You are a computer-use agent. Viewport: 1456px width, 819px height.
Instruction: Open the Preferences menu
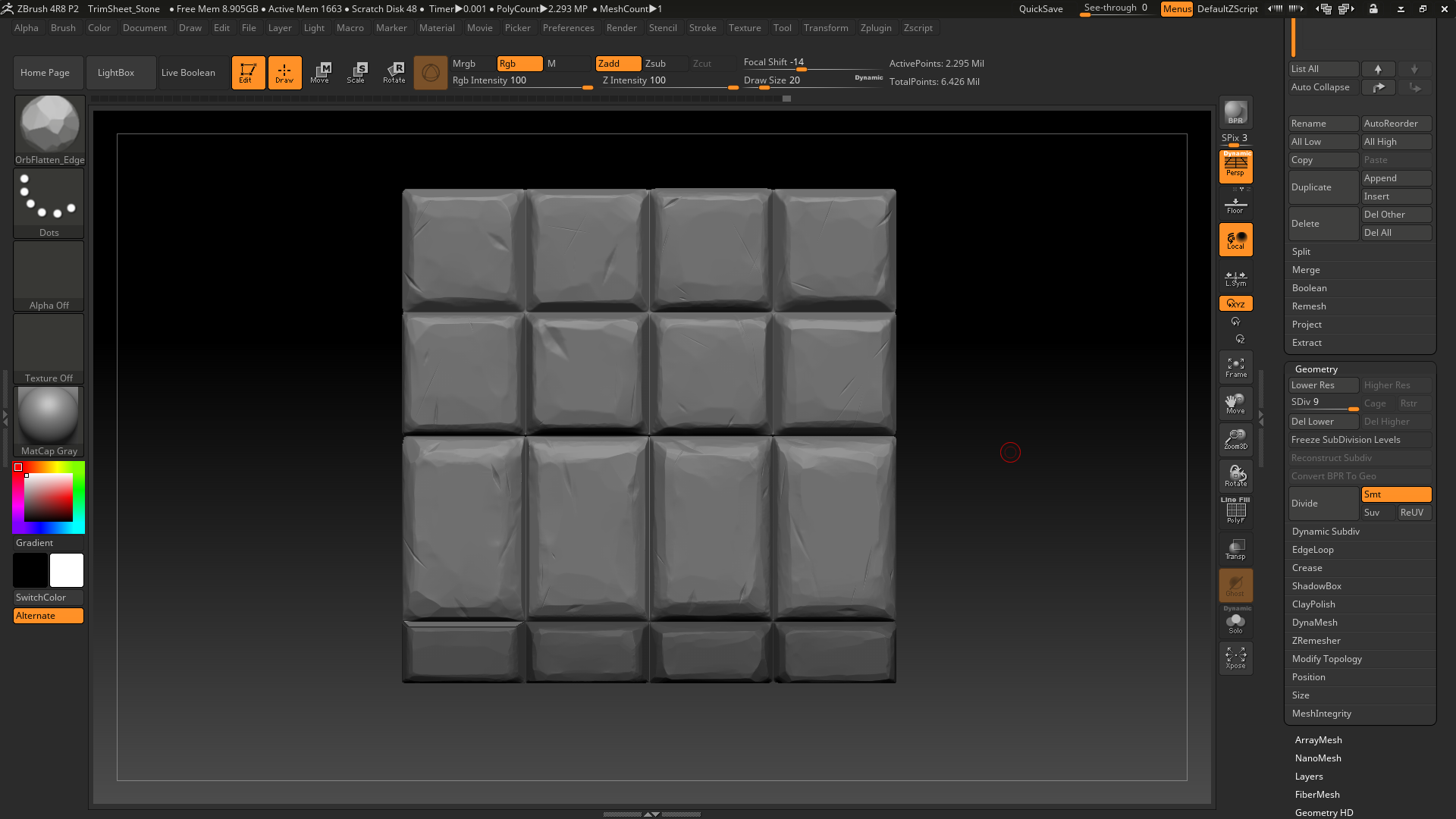[x=568, y=28]
